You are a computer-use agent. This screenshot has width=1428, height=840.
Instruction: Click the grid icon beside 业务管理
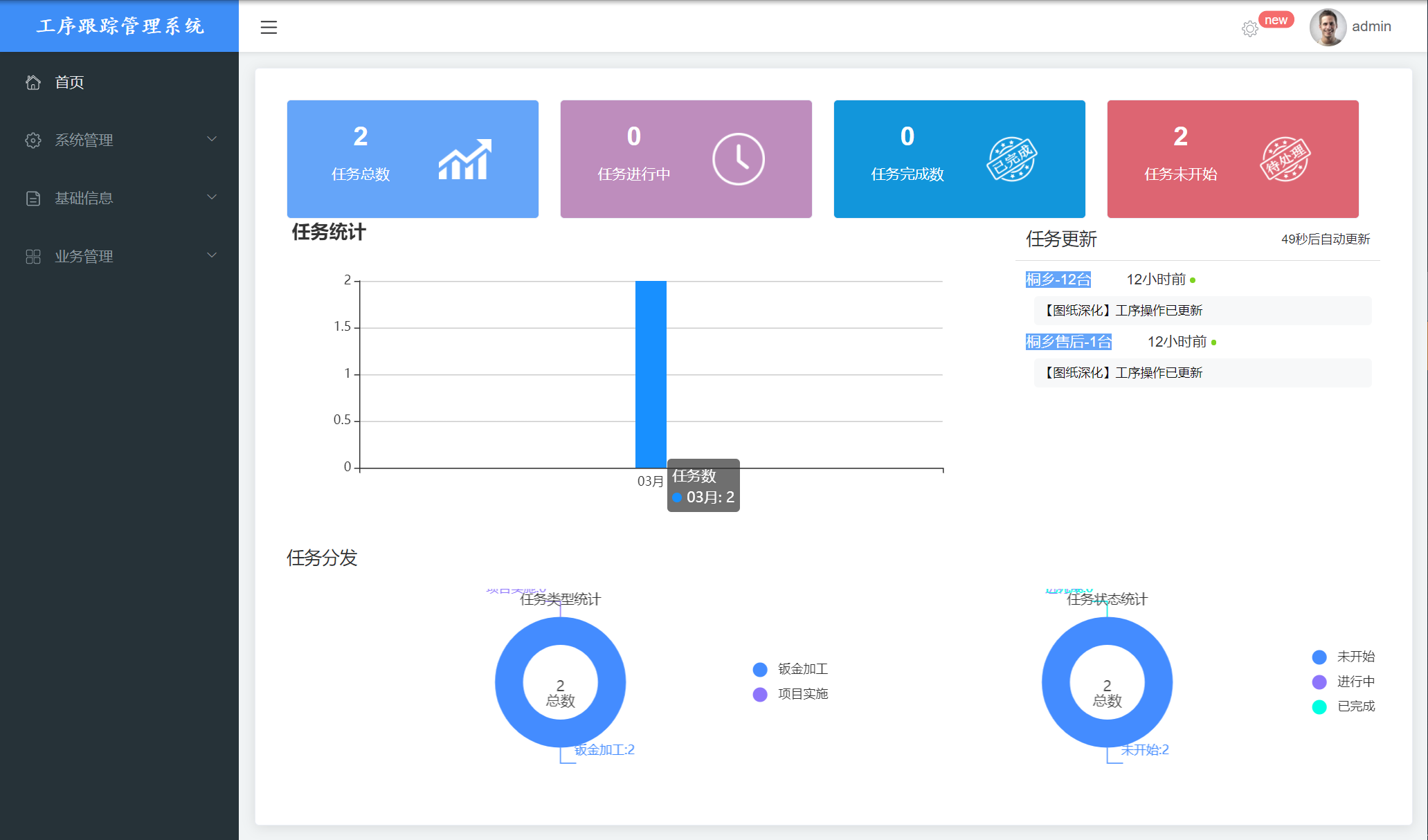(x=33, y=257)
